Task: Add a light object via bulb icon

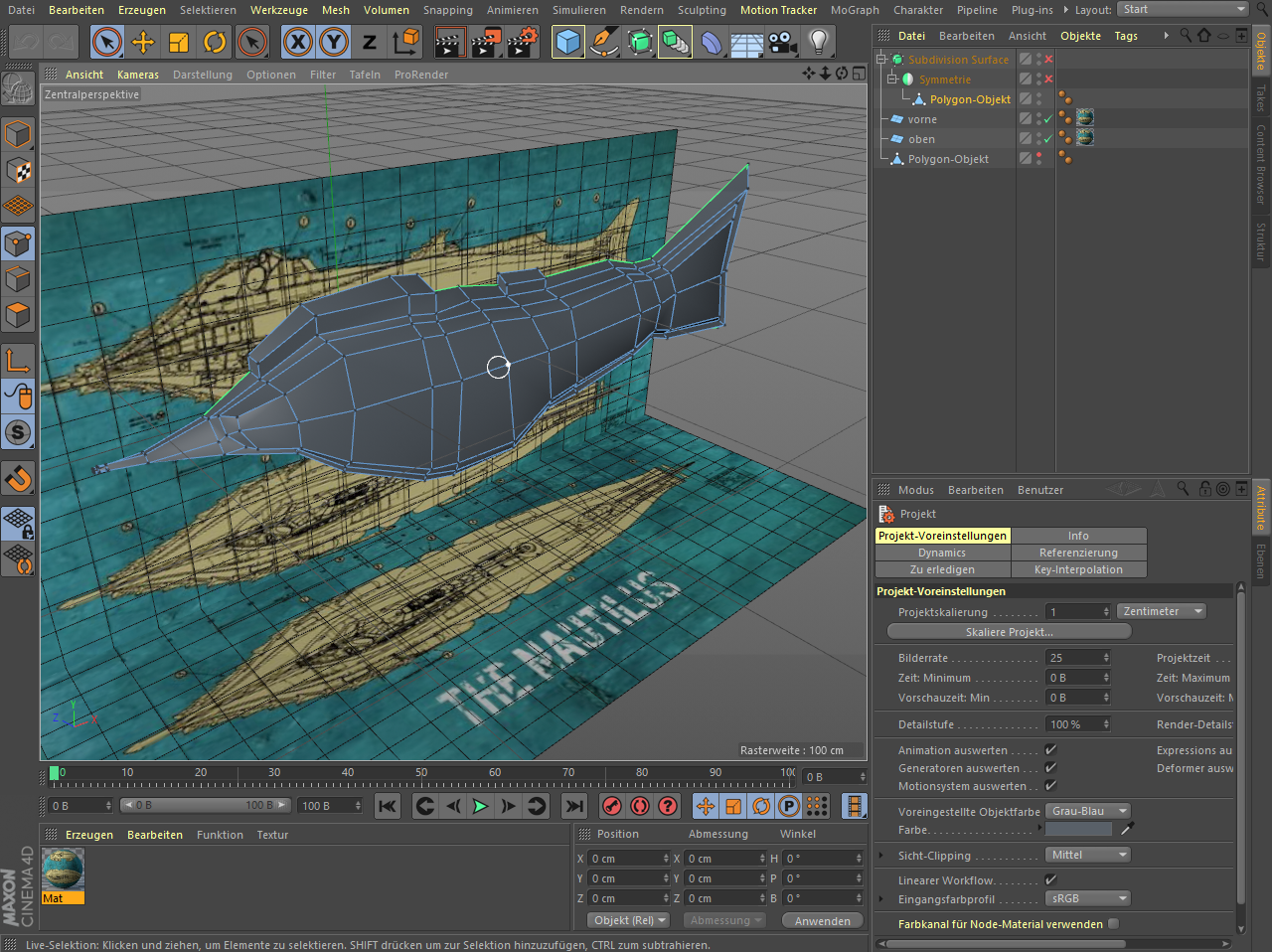Action: tap(818, 43)
